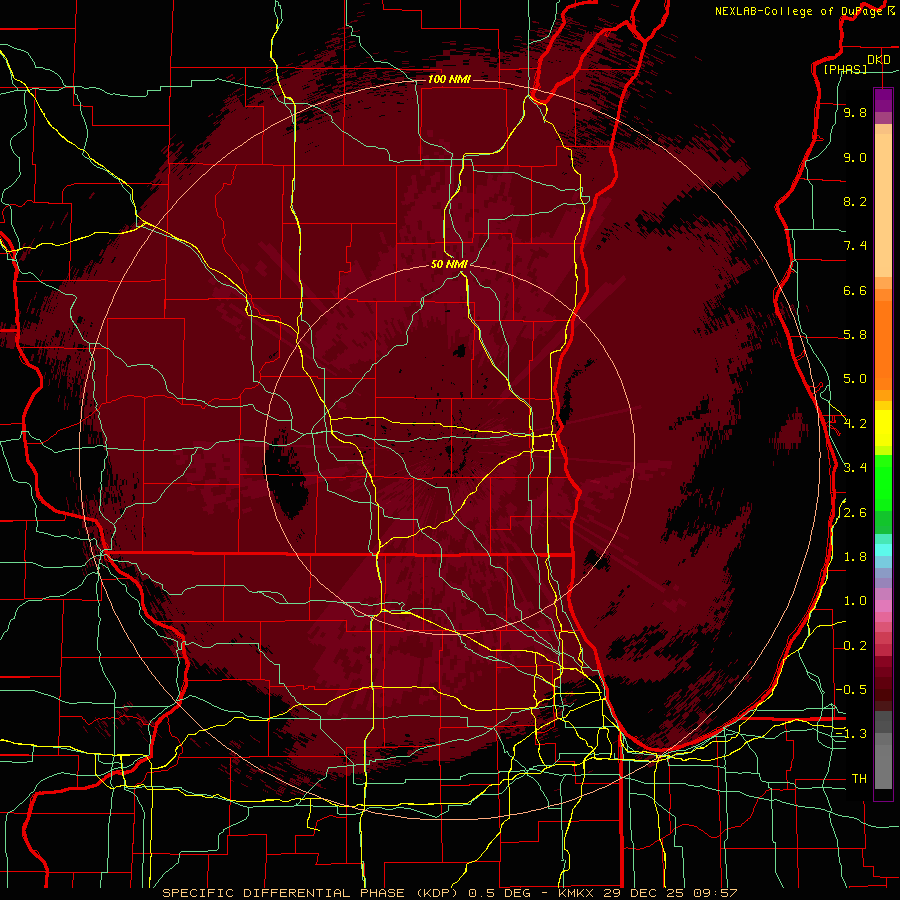Click the yellow band of the color bar

883,428
